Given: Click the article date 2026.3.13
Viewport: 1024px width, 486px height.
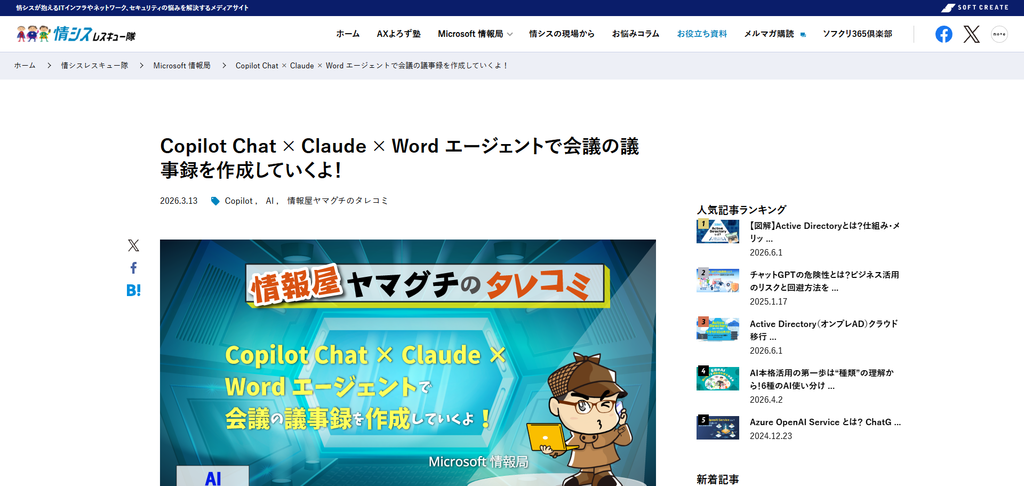Looking at the screenshot, I should tap(178, 201).
